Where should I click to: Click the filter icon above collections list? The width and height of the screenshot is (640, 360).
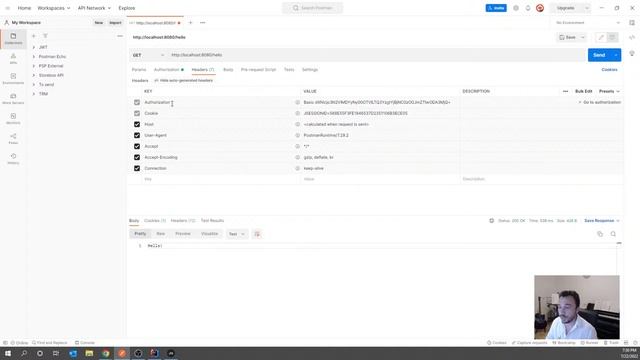(45, 36)
